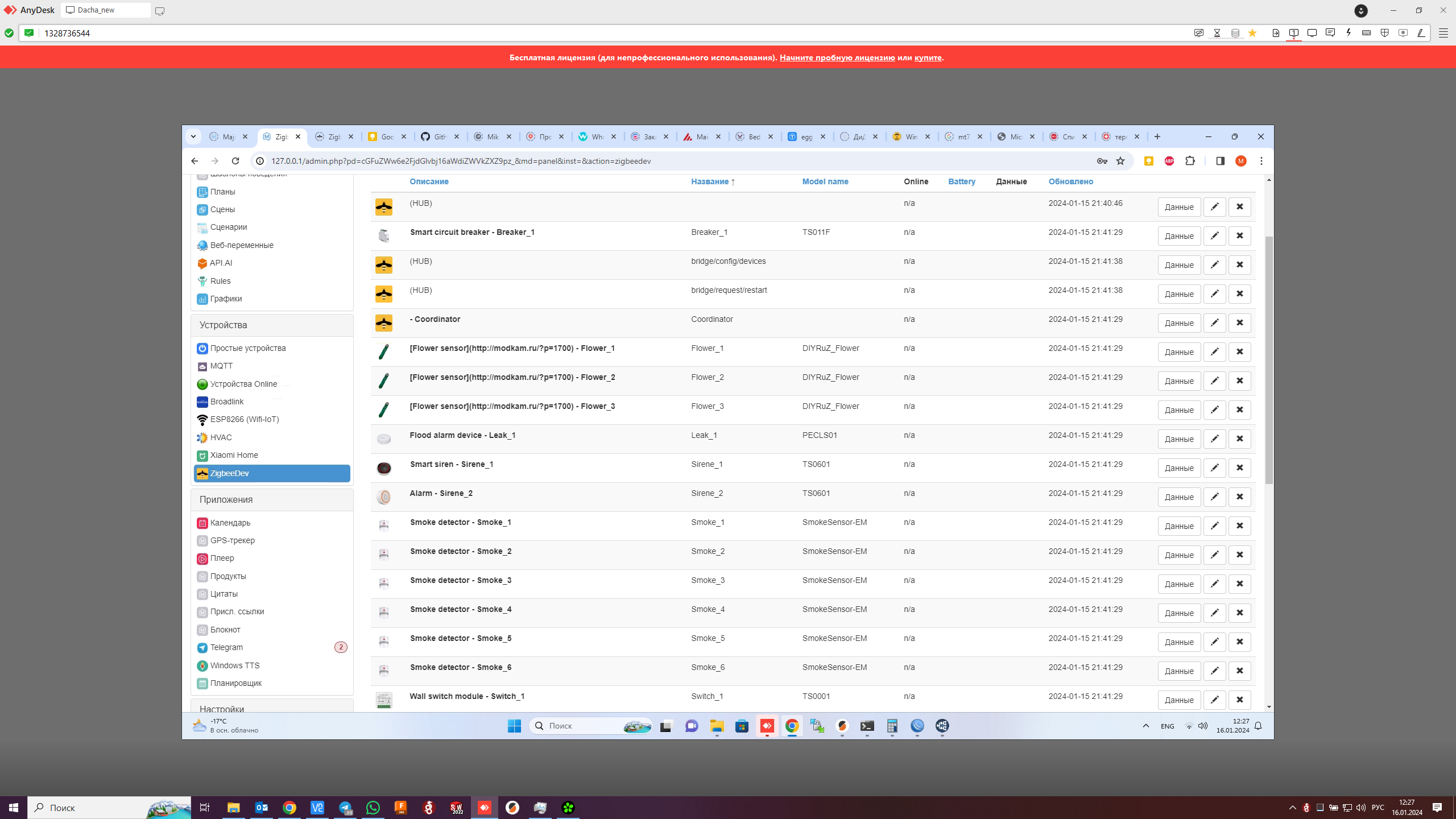Select MQTT in the sidebar
The image size is (1456, 819).
point(221,366)
